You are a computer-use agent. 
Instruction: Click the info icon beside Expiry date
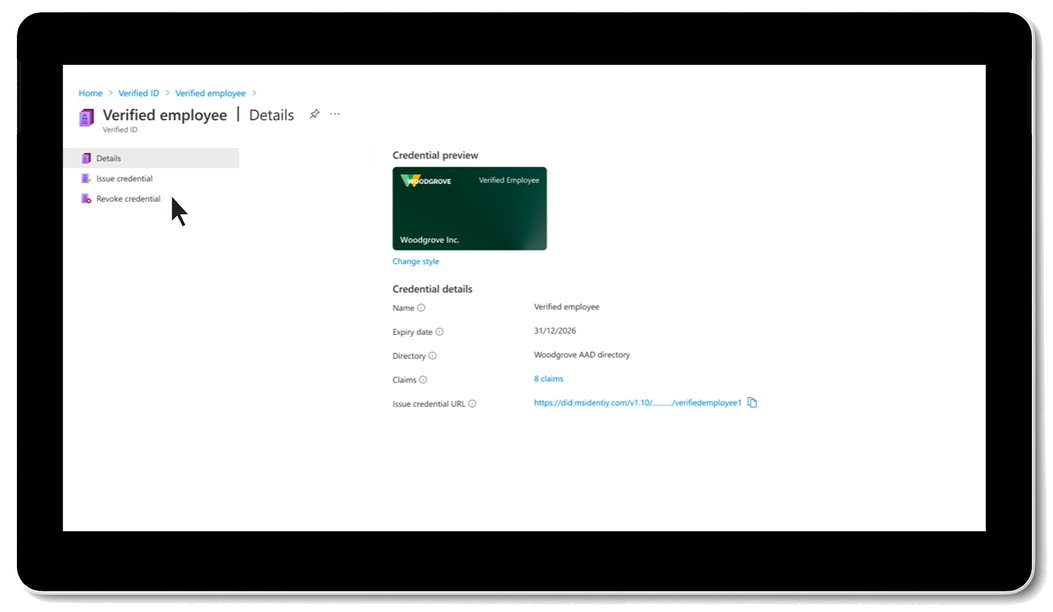(440, 332)
